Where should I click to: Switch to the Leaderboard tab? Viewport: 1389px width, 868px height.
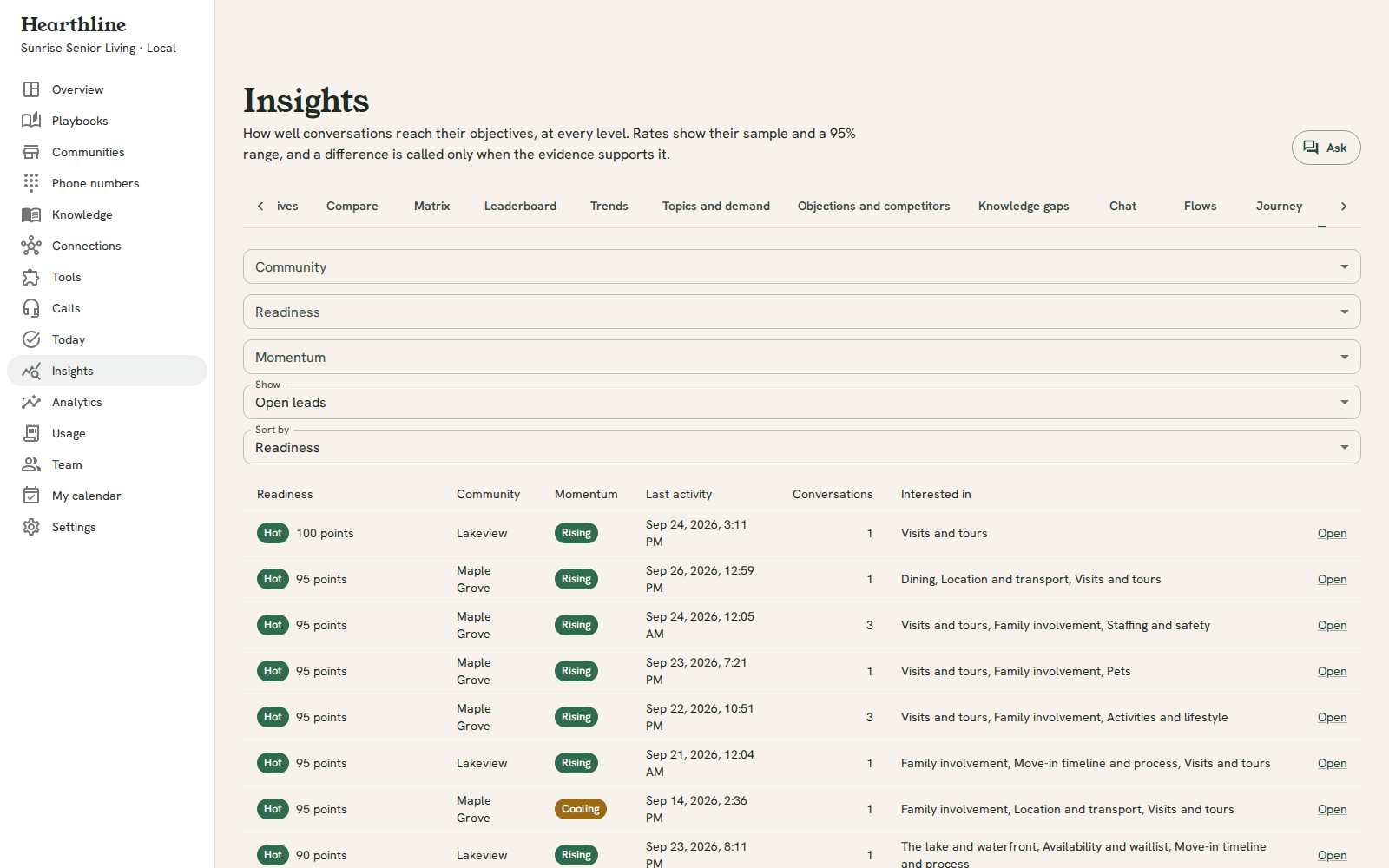pyautogui.click(x=520, y=207)
